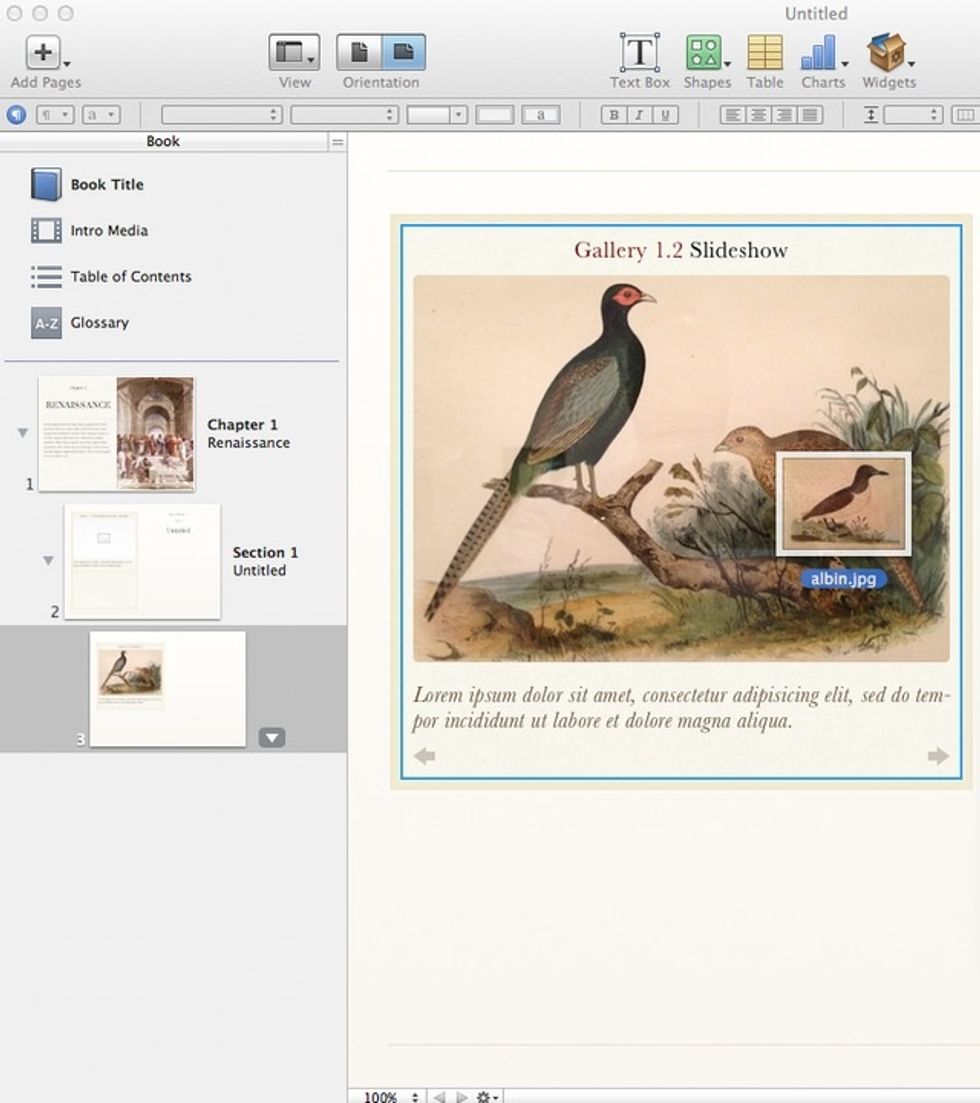Open the View menu button

click(x=294, y=52)
